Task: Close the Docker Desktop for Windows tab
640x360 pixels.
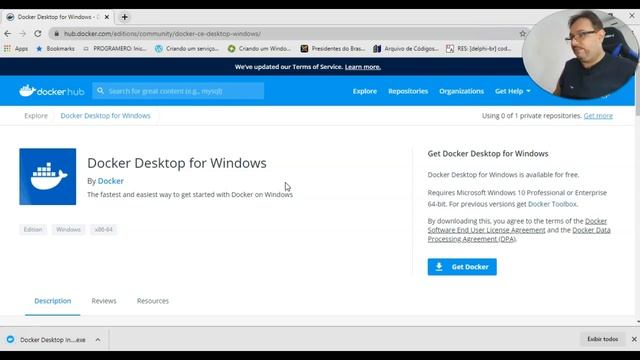Action: 107,17
